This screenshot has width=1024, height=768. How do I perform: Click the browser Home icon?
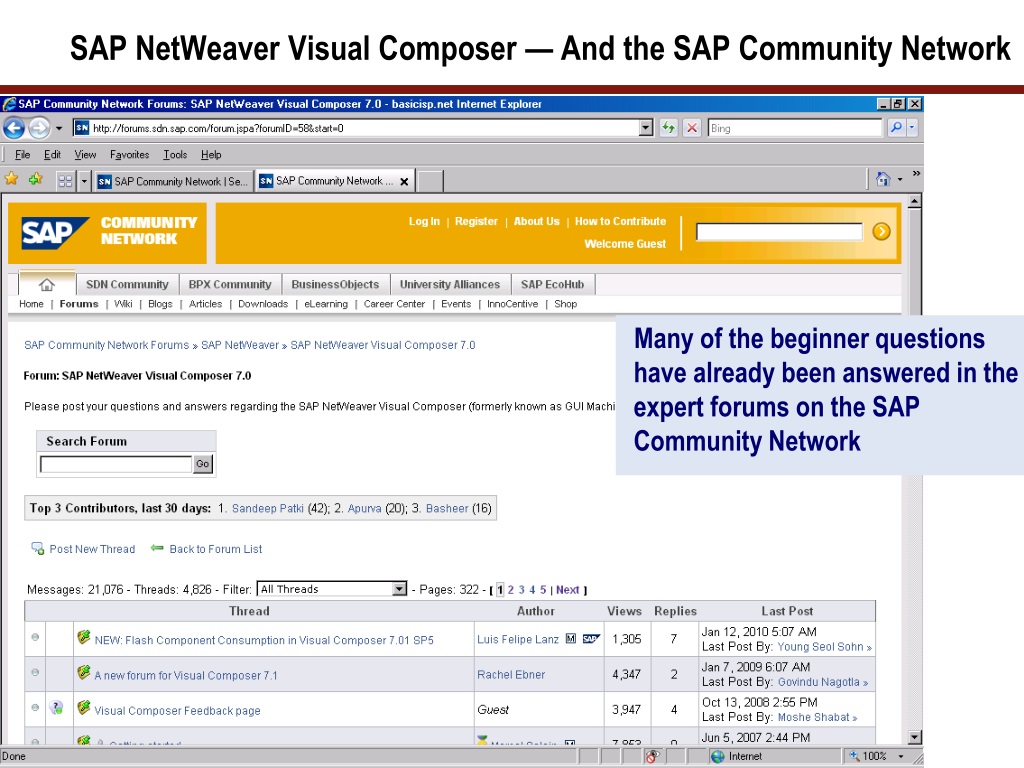tap(883, 178)
